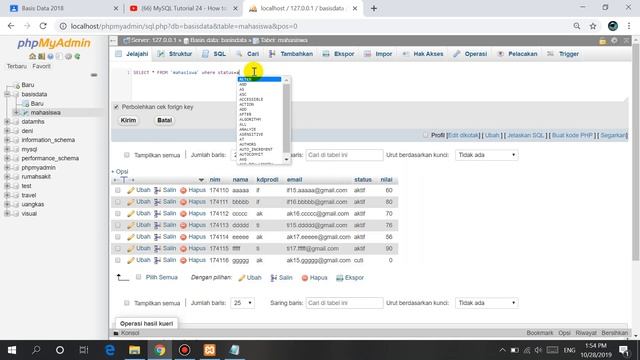
Task: Expand information_schema database node
Action: click(x=7, y=140)
